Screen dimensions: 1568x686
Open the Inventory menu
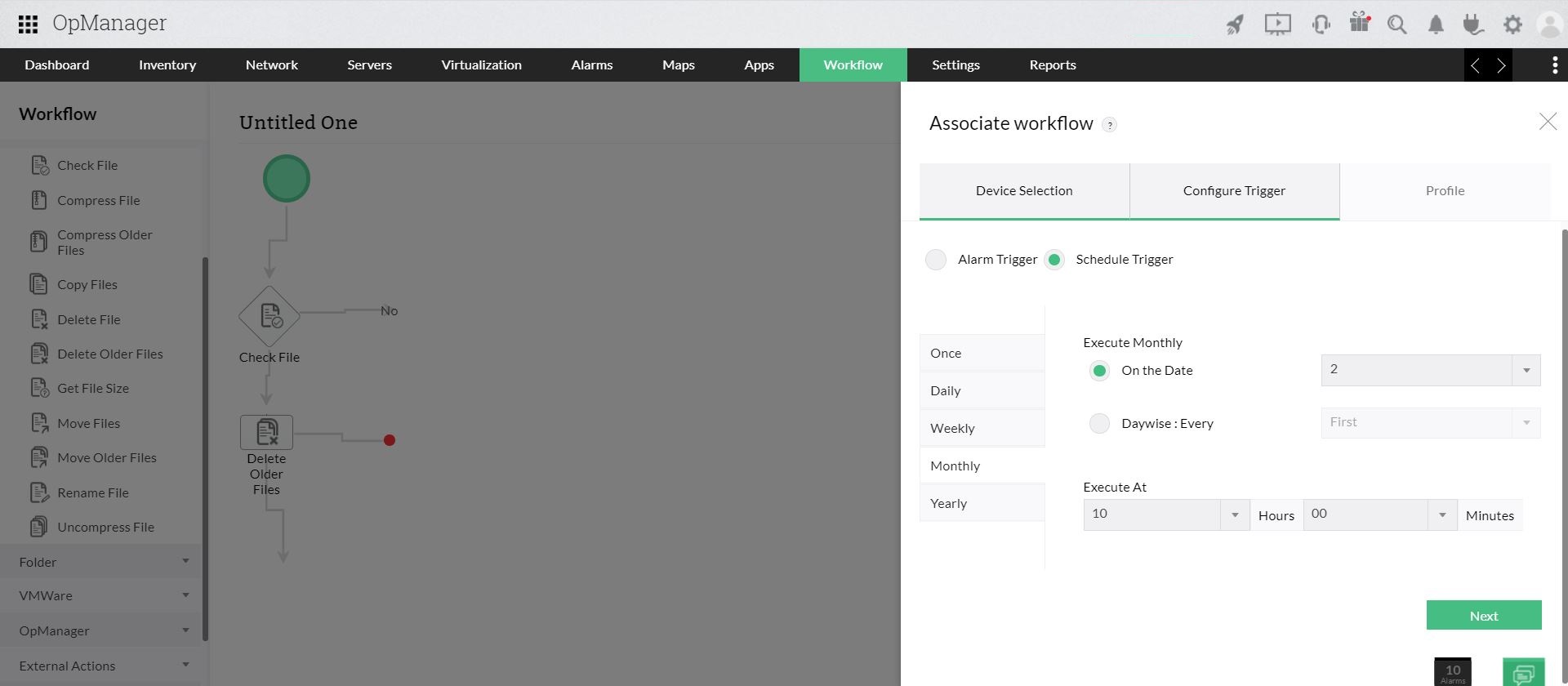[x=167, y=65]
